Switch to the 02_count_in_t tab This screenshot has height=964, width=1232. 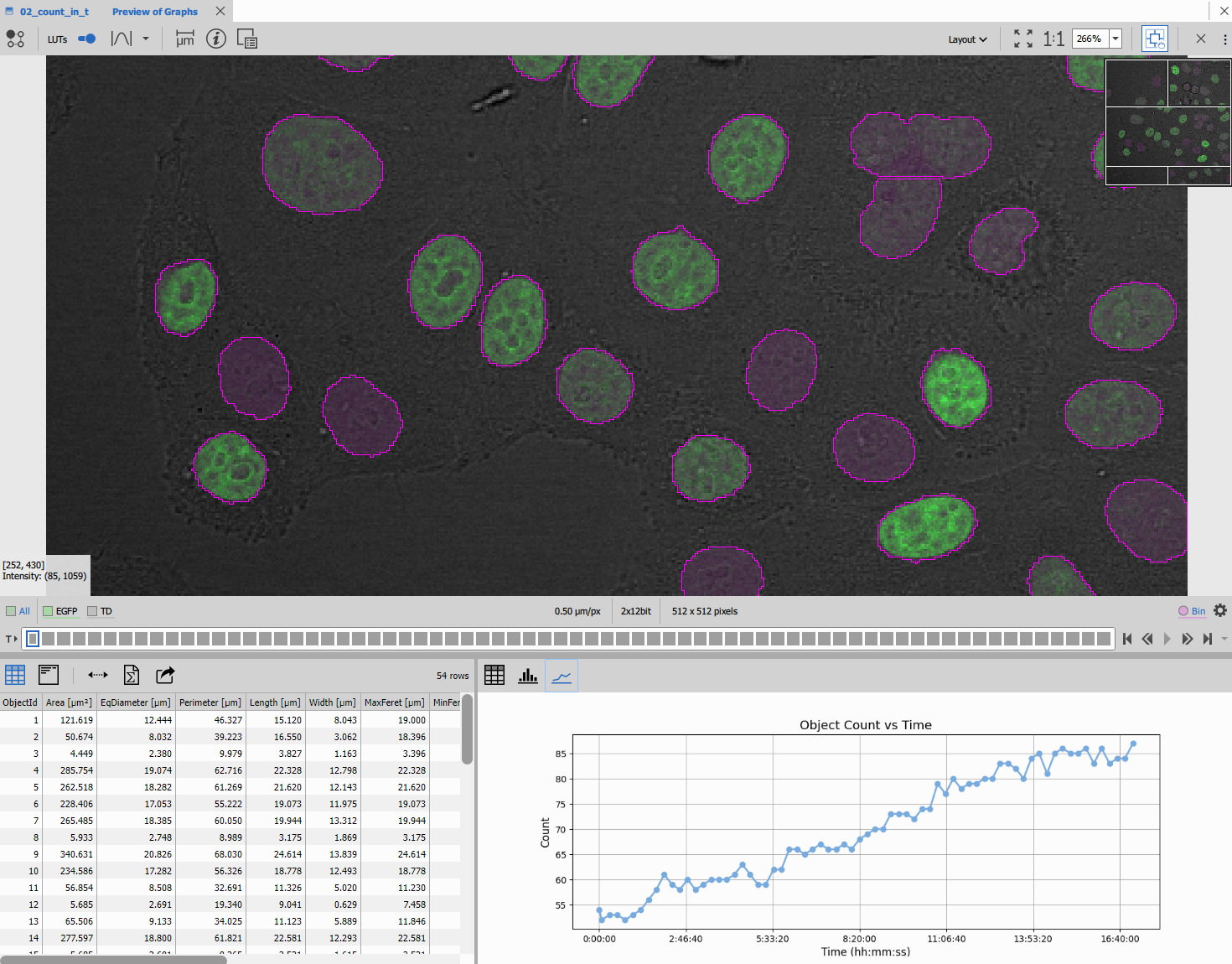pyautogui.click(x=54, y=12)
